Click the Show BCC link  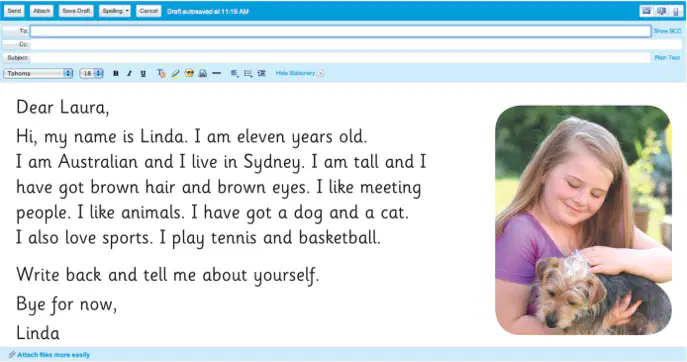click(667, 31)
